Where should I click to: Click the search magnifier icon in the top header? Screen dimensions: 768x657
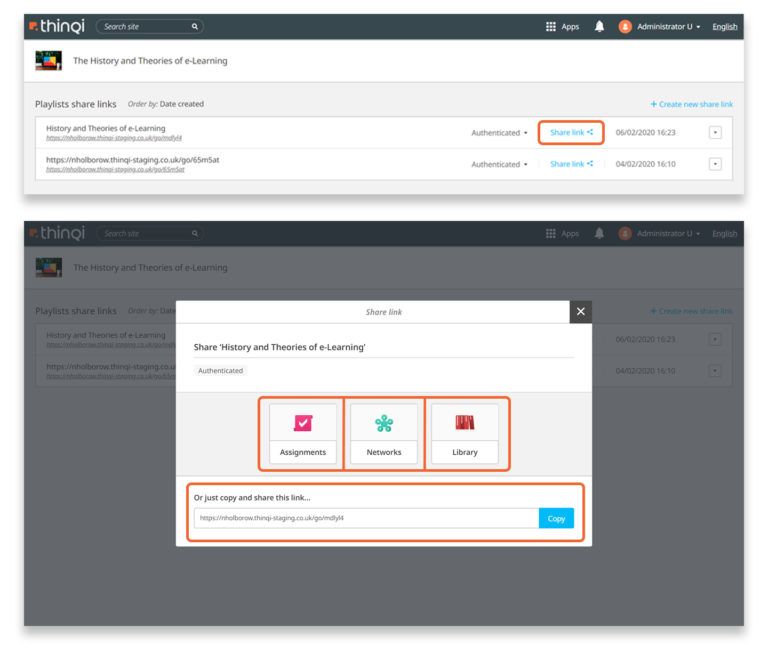[x=194, y=26]
